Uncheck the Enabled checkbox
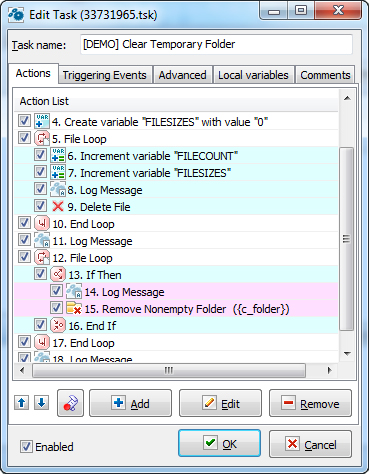The width and height of the screenshot is (369, 474). pos(26,446)
